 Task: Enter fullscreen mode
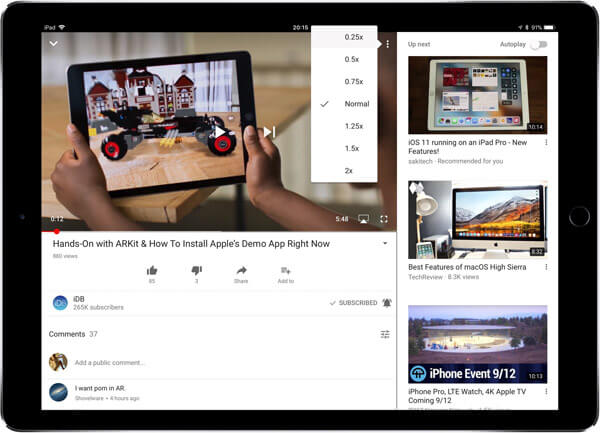tap(384, 219)
